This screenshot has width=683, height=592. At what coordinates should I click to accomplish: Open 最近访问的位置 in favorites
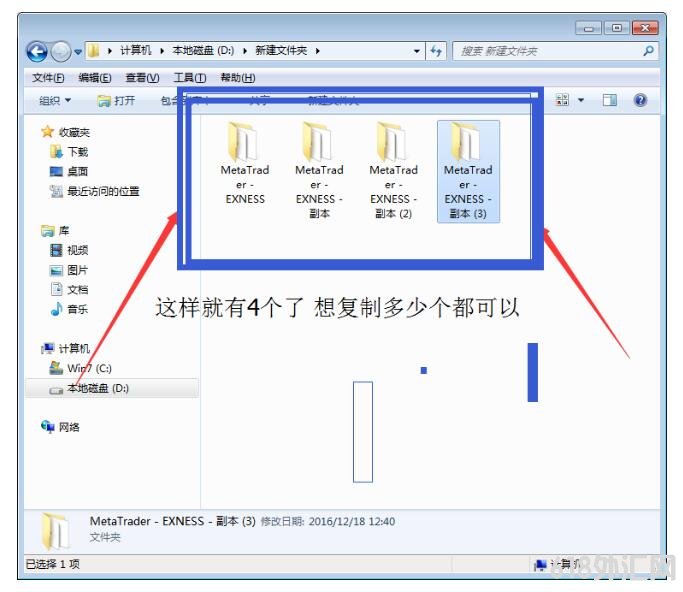point(103,191)
